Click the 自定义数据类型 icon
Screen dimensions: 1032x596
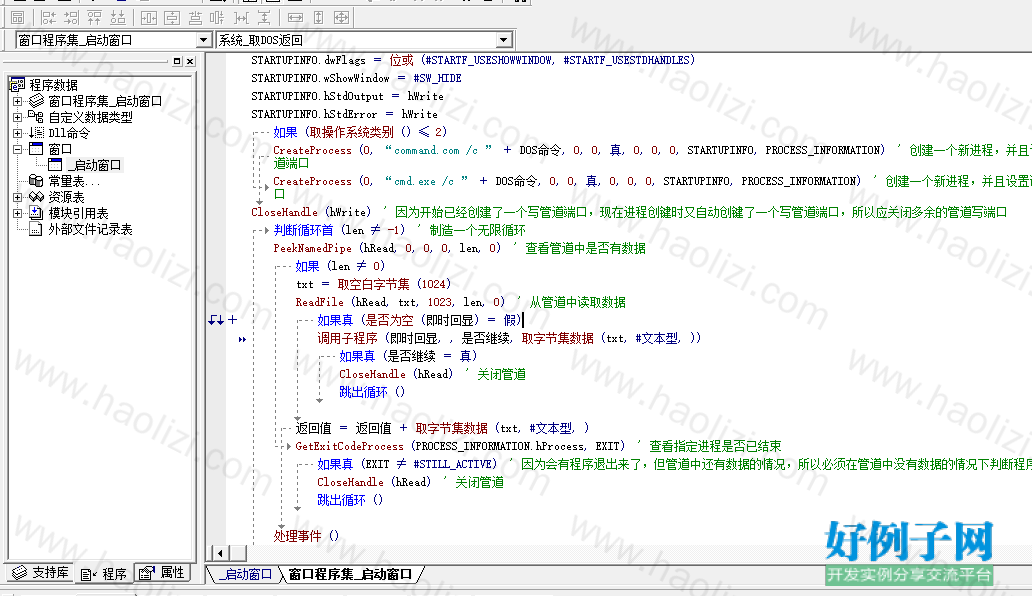[x=36, y=116]
